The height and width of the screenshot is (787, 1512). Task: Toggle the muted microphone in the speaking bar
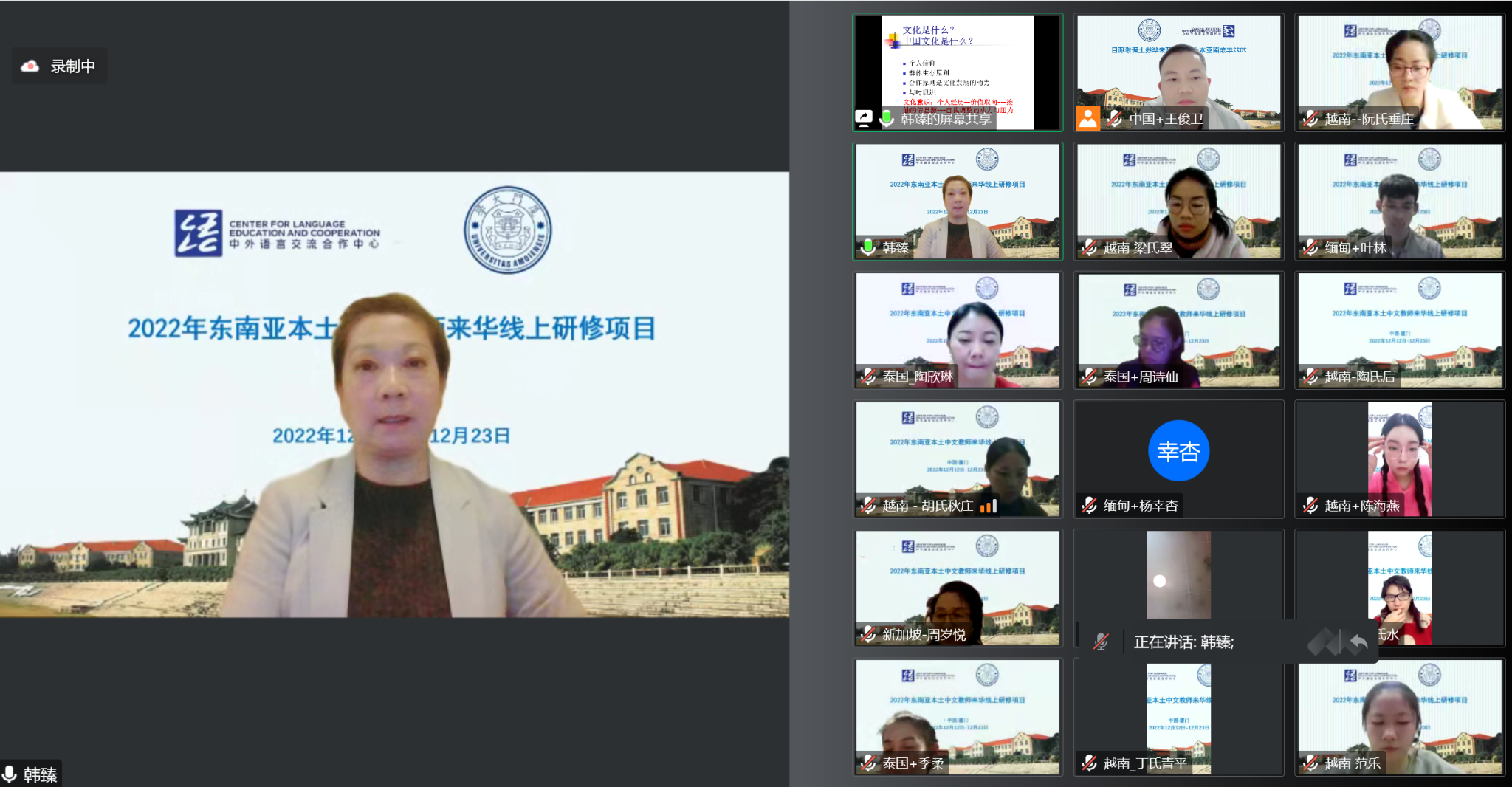pos(1101,642)
